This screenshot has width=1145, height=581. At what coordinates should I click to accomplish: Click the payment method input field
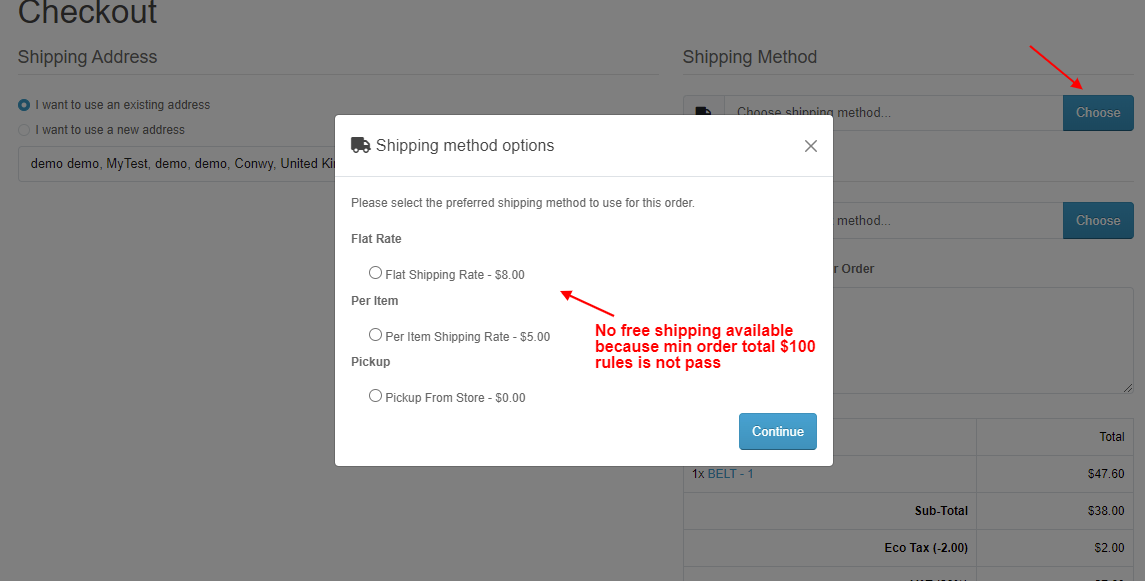tap(947, 220)
